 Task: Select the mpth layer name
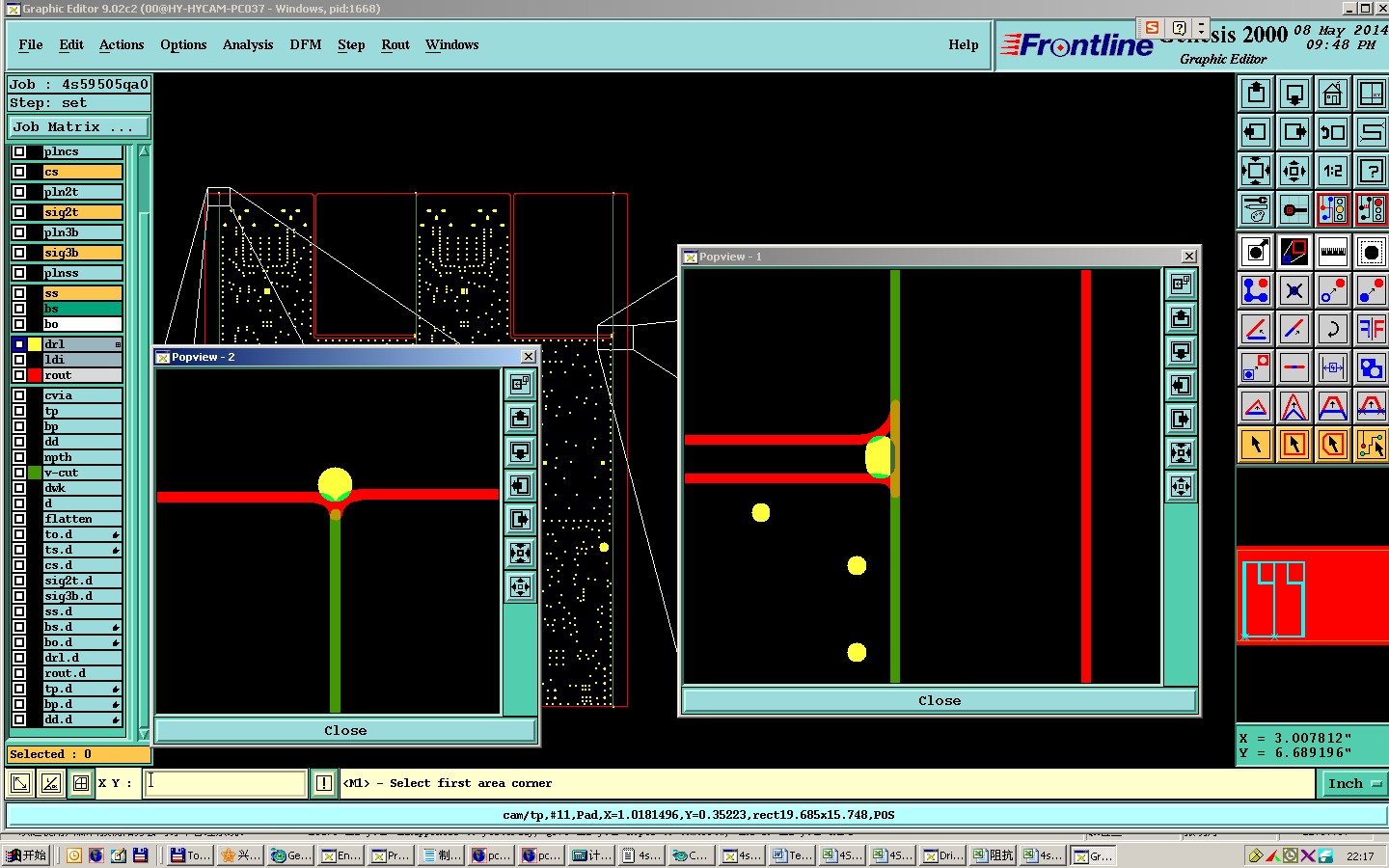point(82,457)
